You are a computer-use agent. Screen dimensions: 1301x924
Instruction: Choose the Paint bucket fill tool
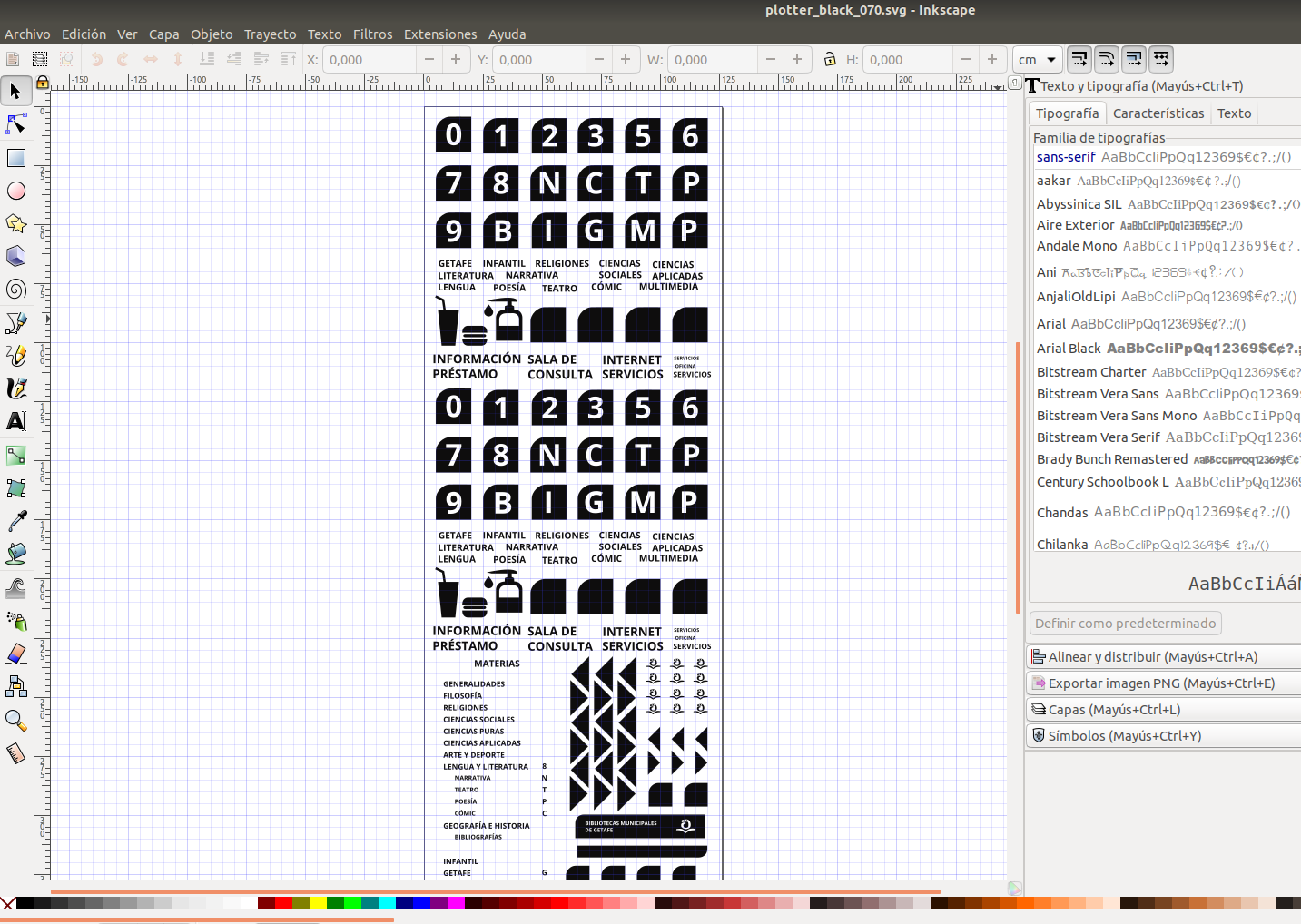click(x=15, y=554)
